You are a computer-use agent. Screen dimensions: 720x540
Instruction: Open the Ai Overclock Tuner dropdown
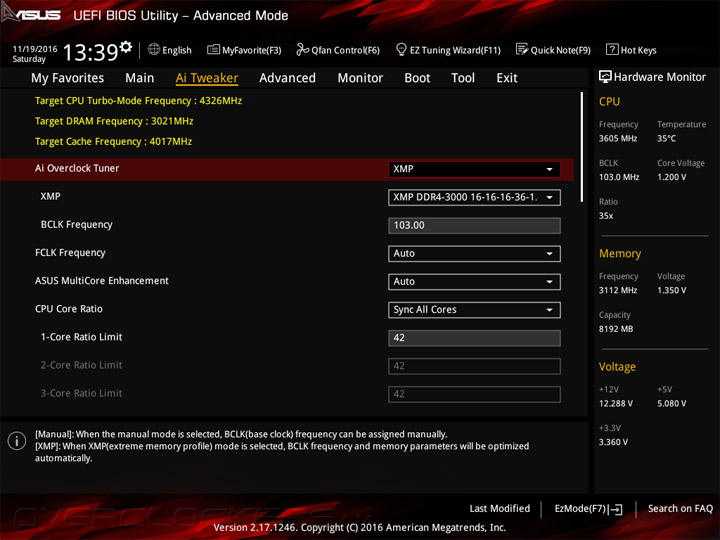(x=474, y=169)
